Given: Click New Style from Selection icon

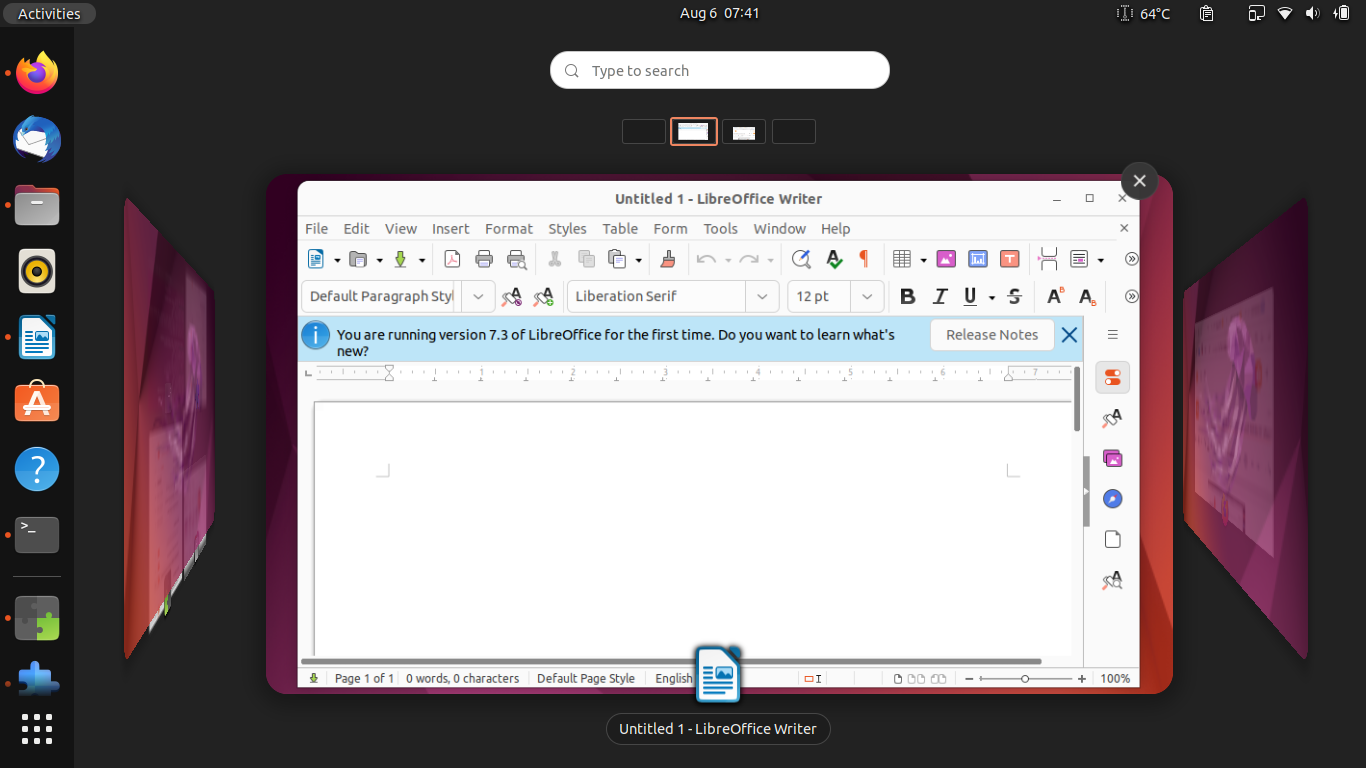Looking at the screenshot, I should (x=543, y=296).
